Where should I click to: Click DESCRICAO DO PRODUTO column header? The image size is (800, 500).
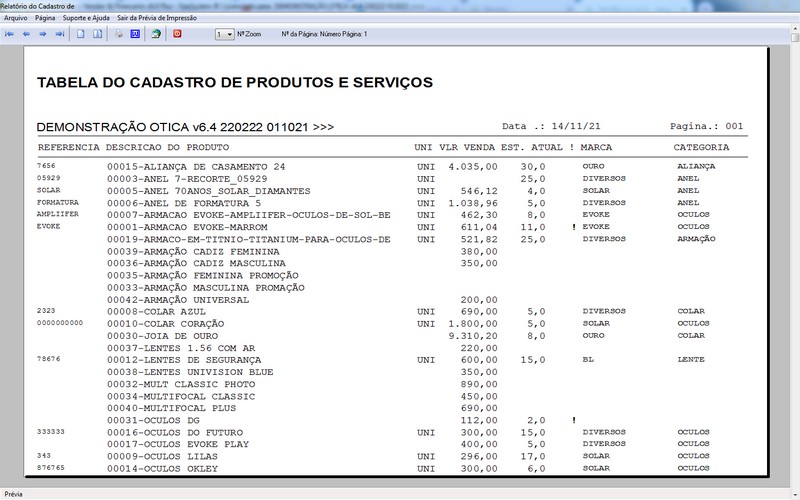pos(167,147)
